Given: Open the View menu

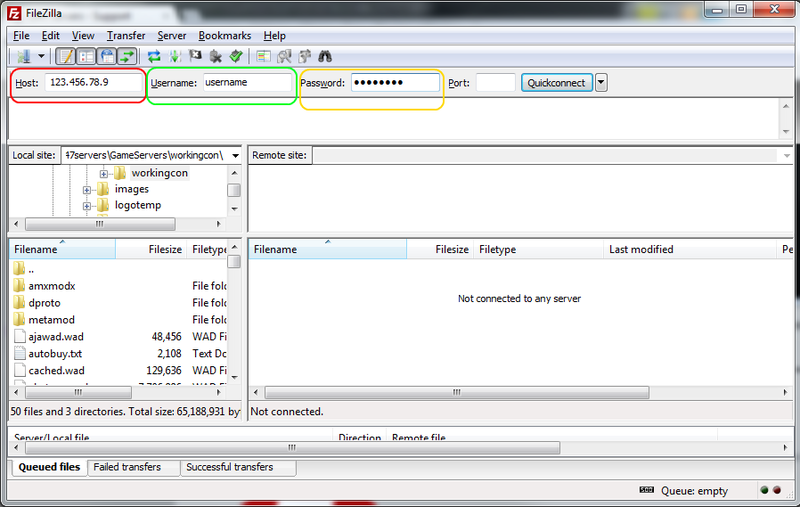Looking at the screenshot, I should tap(83, 36).
